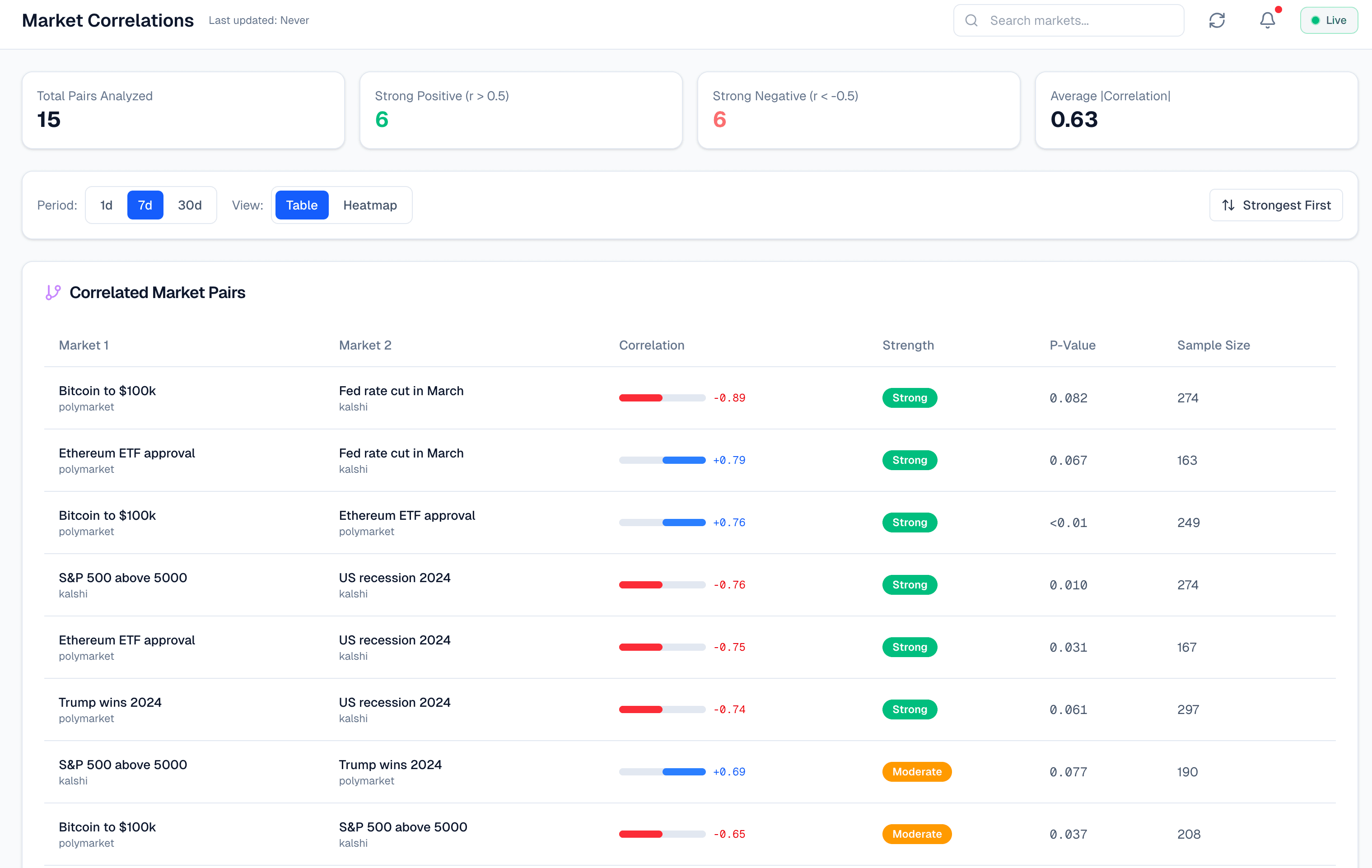Switch to the Heatmap view

pyautogui.click(x=370, y=205)
